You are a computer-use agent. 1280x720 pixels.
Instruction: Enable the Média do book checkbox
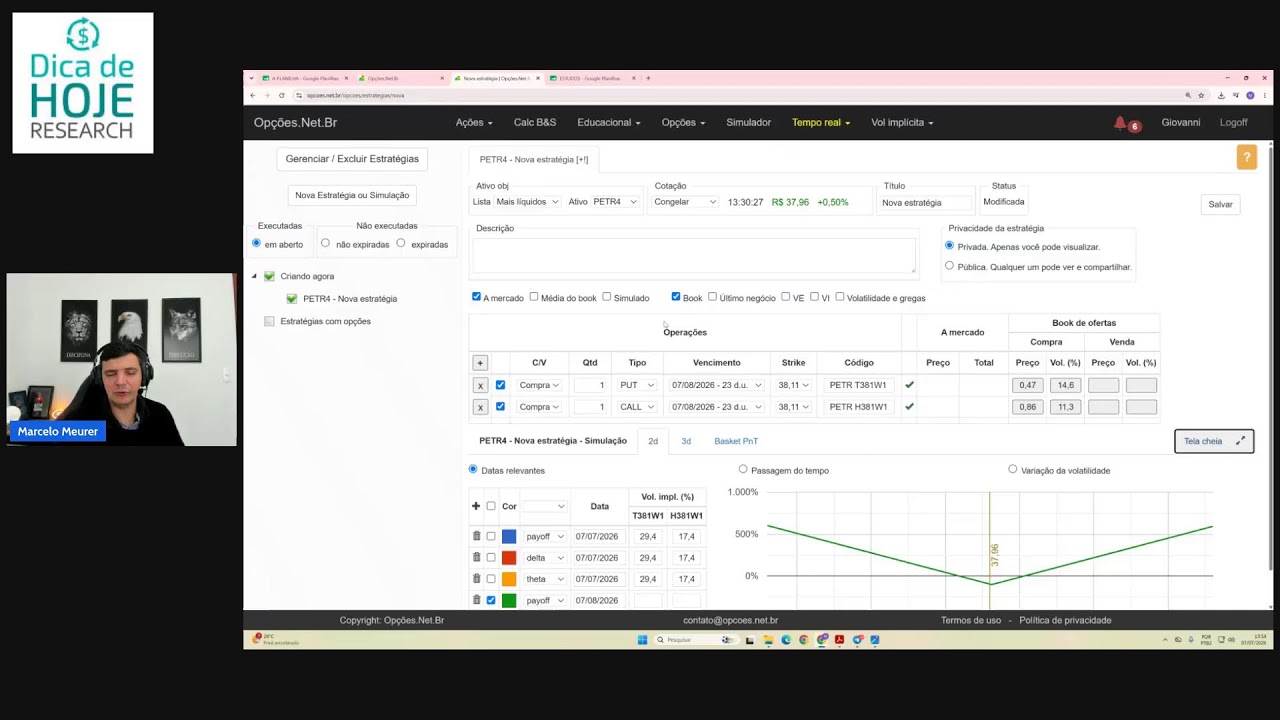coord(534,297)
